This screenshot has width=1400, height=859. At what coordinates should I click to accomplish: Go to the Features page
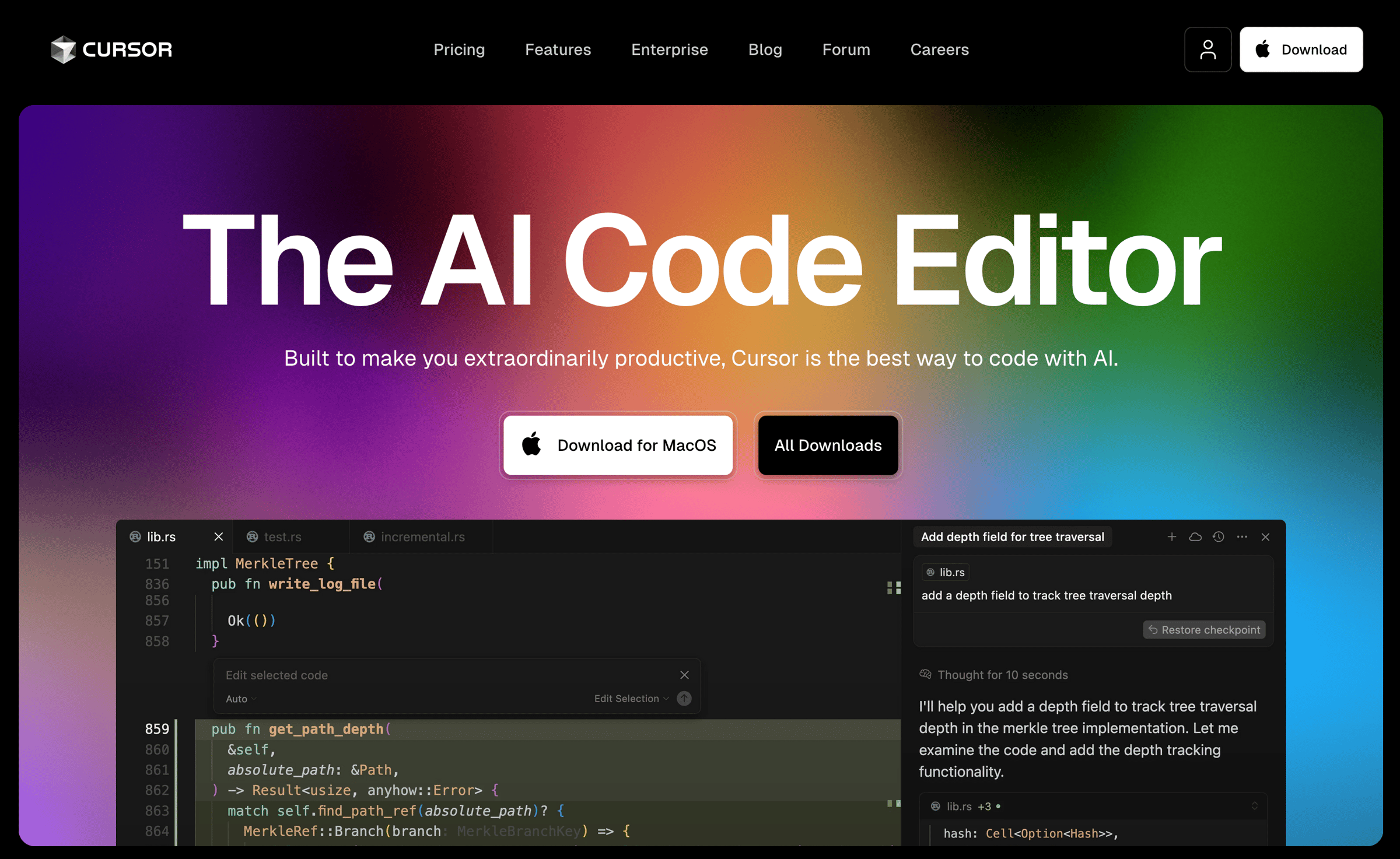point(558,50)
